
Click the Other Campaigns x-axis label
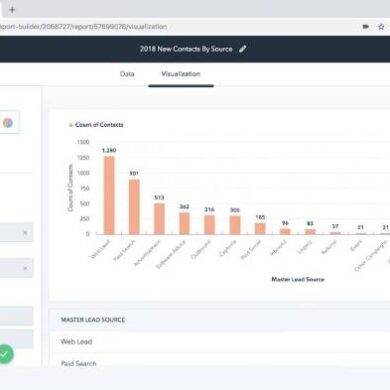(371, 256)
